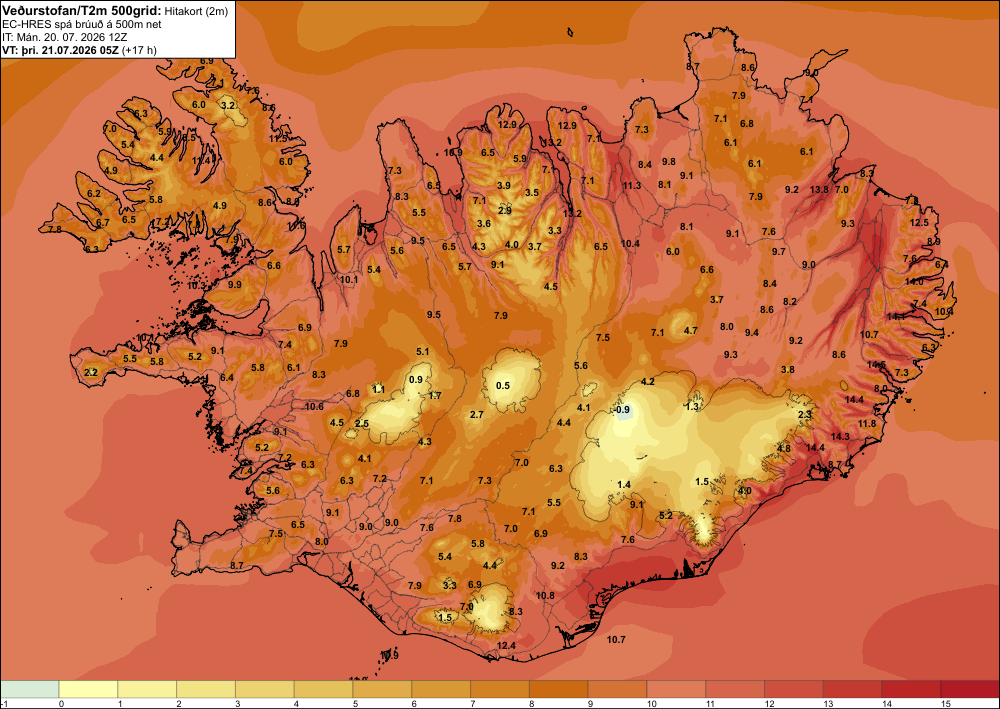The image size is (1000, 709).
Task: Click the 3.6 temperature value on Tröllaskagi
Action: 484,223
